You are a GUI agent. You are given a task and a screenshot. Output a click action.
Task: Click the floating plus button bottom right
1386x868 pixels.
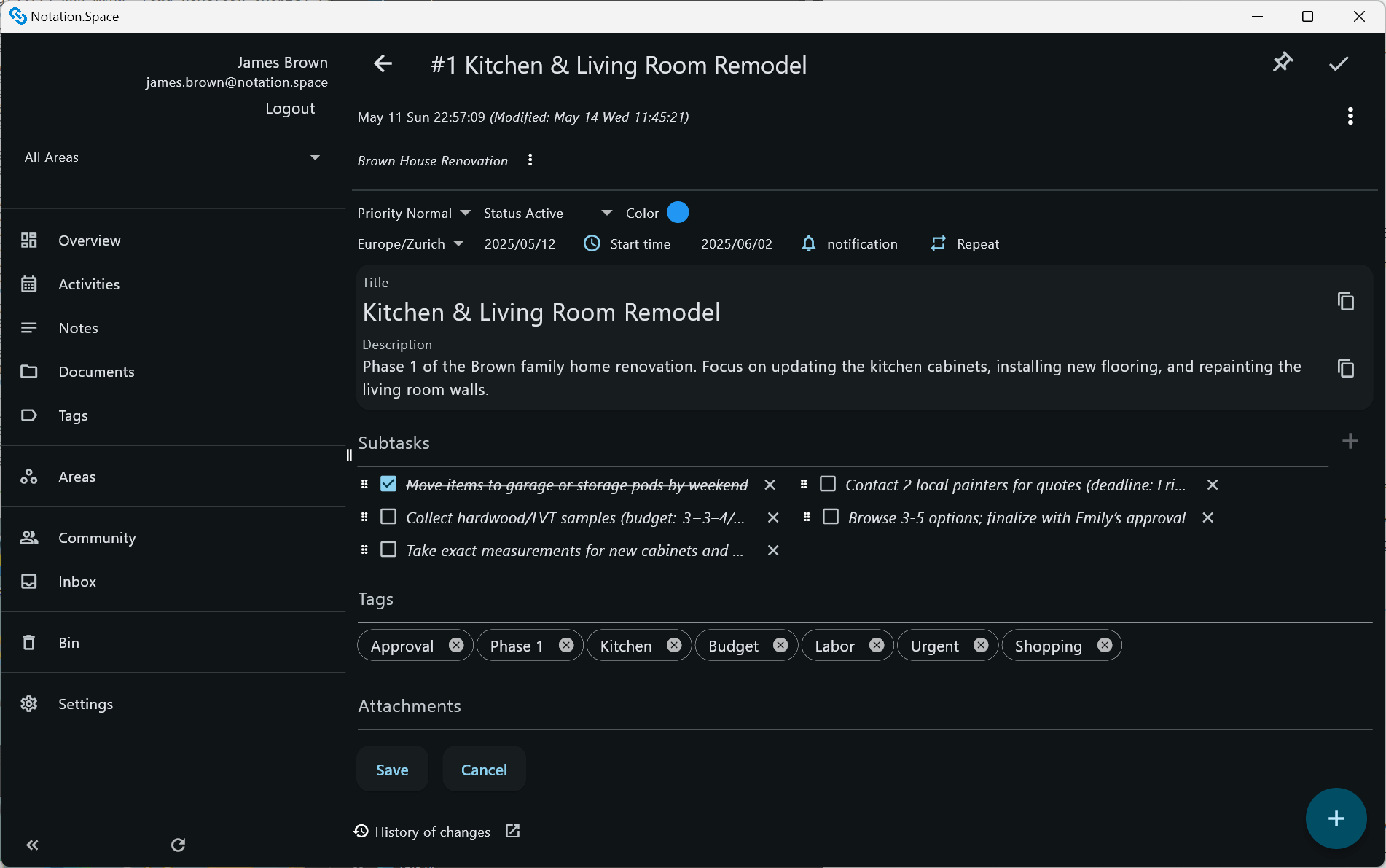point(1336,818)
